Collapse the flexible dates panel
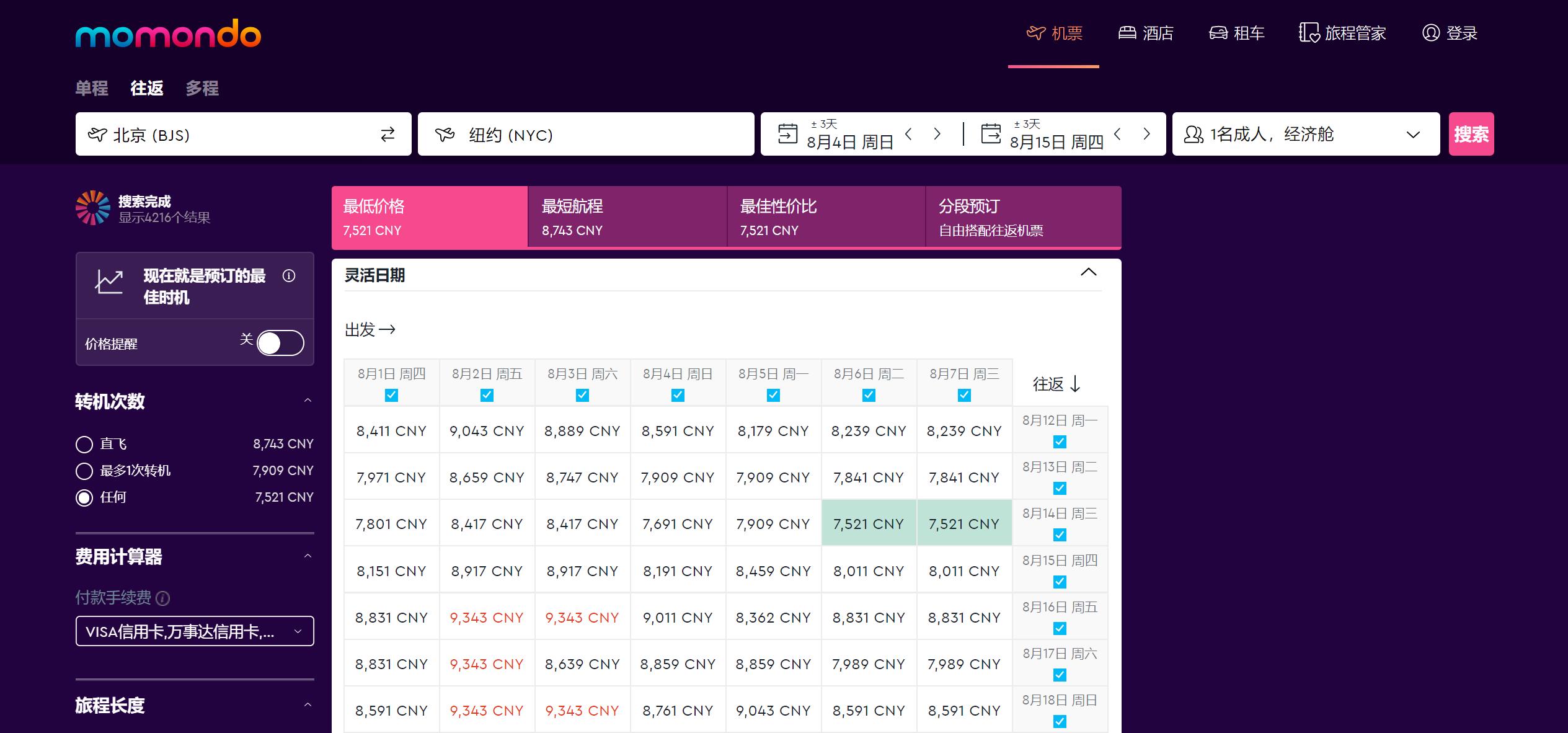 pos(1088,273)
